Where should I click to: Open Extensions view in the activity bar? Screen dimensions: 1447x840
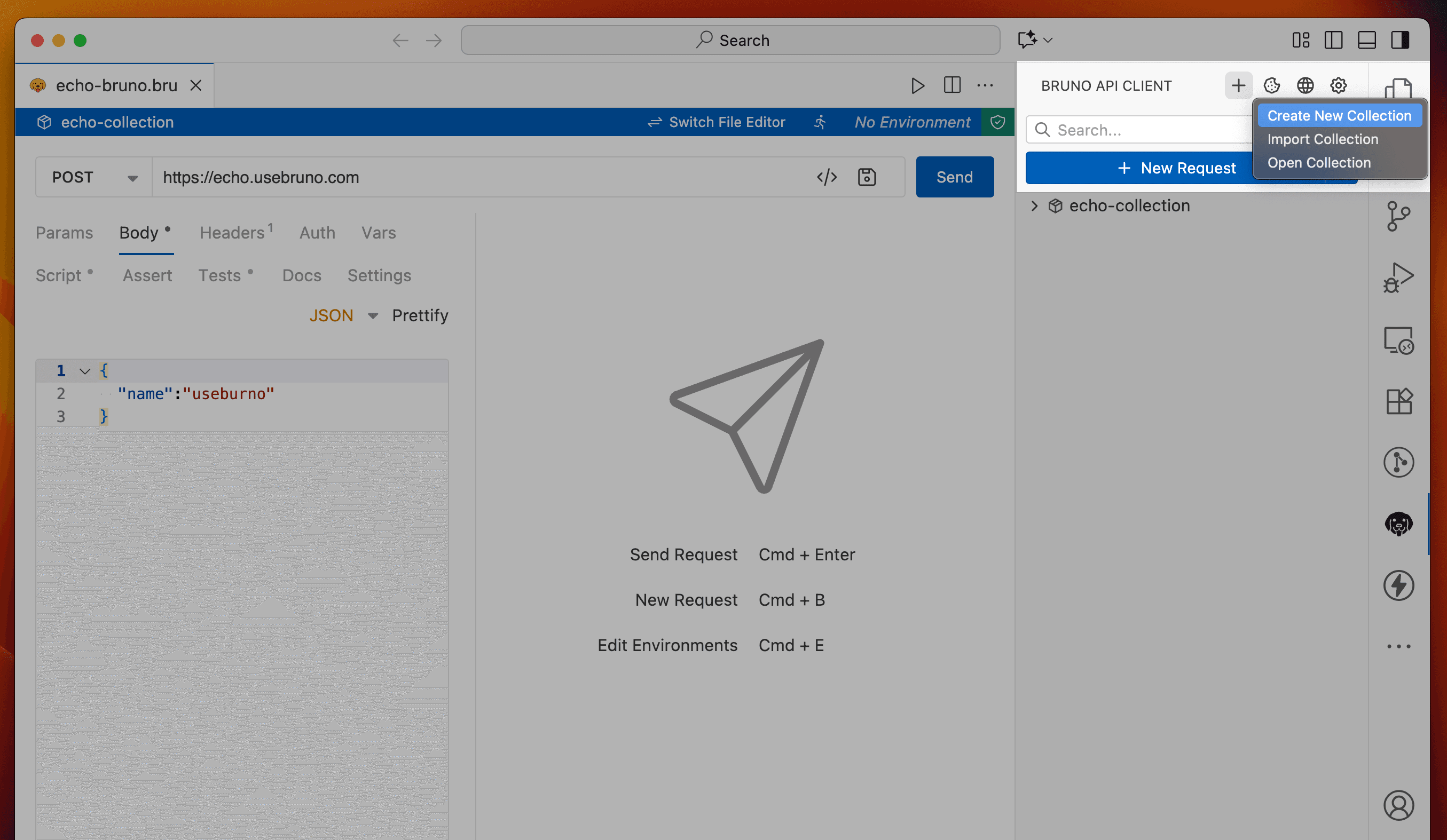click(x=1399, y=402)
